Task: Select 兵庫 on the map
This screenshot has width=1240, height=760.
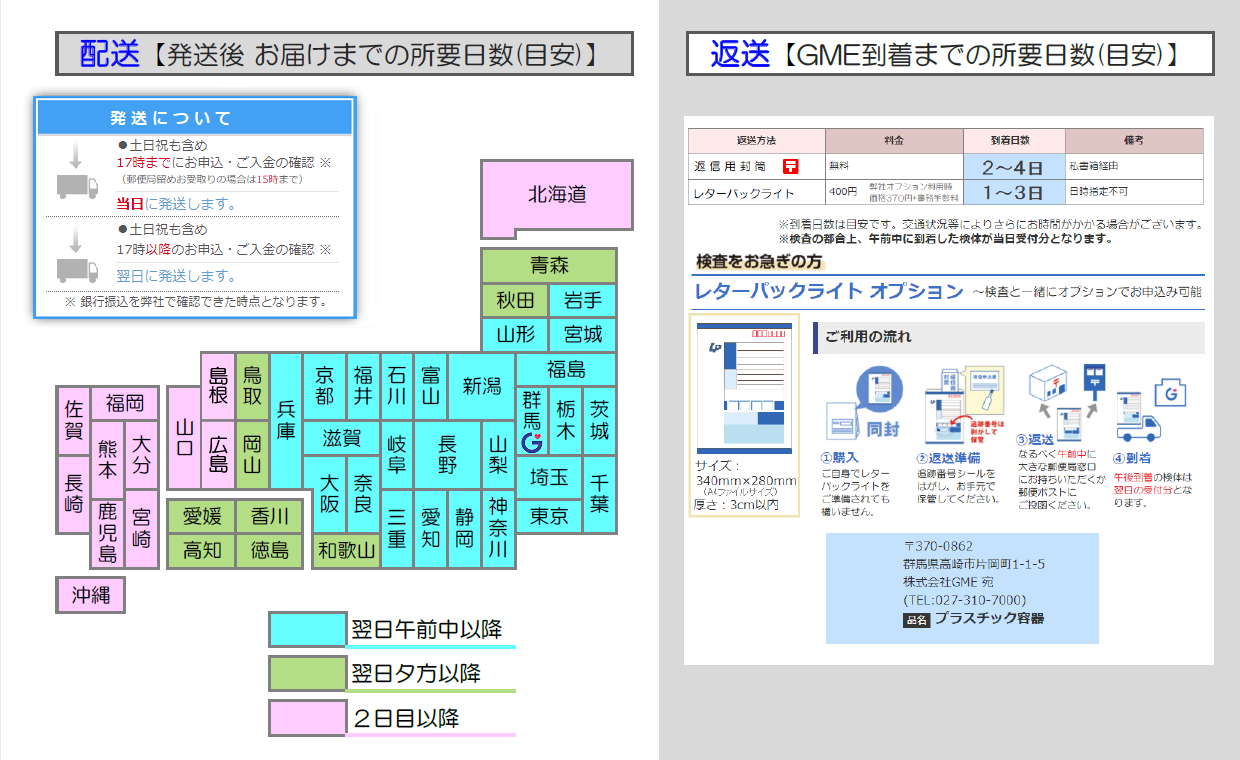Action: [x=286, y=420]
